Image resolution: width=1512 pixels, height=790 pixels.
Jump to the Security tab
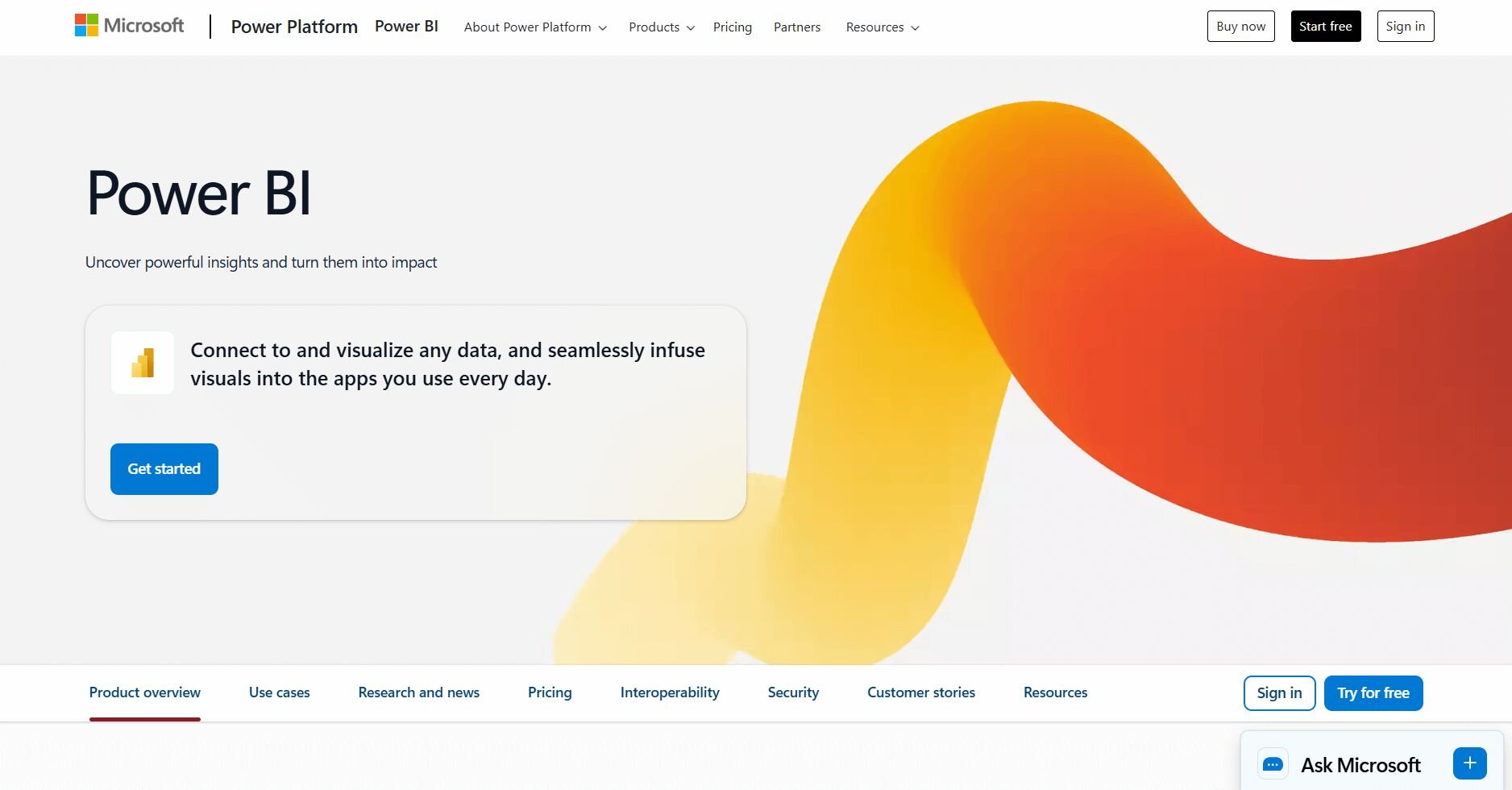click(x=793, y=692)
